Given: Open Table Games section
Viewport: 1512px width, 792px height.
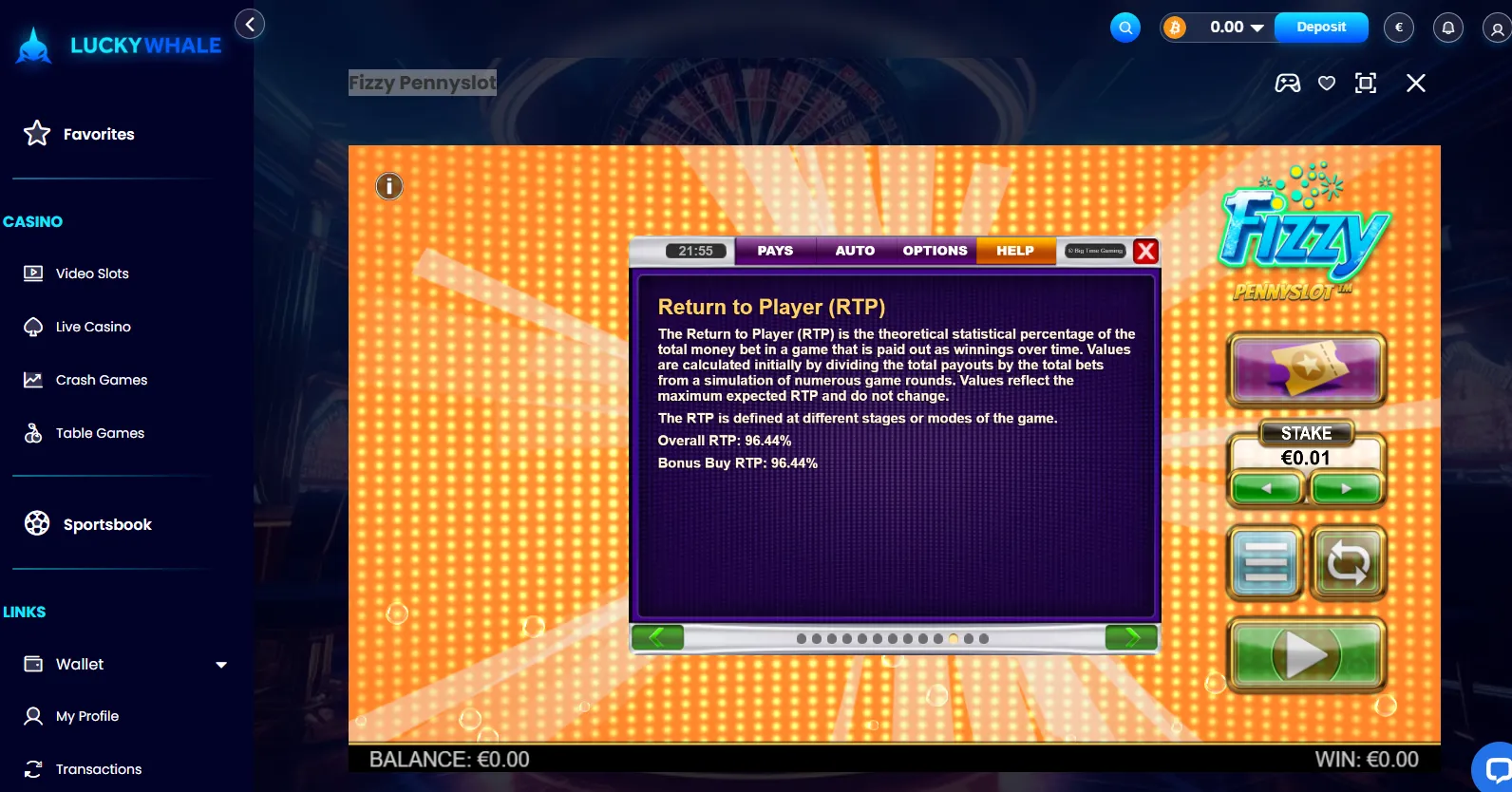Looking at the screenshot, I should (x=84, y=433).
